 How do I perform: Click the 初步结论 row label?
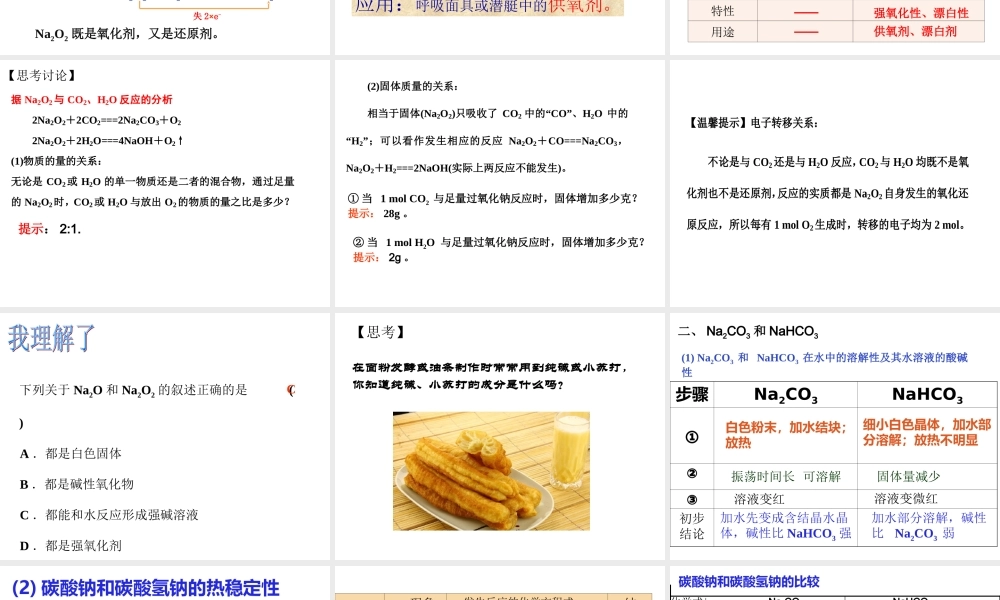coord(692,526)
